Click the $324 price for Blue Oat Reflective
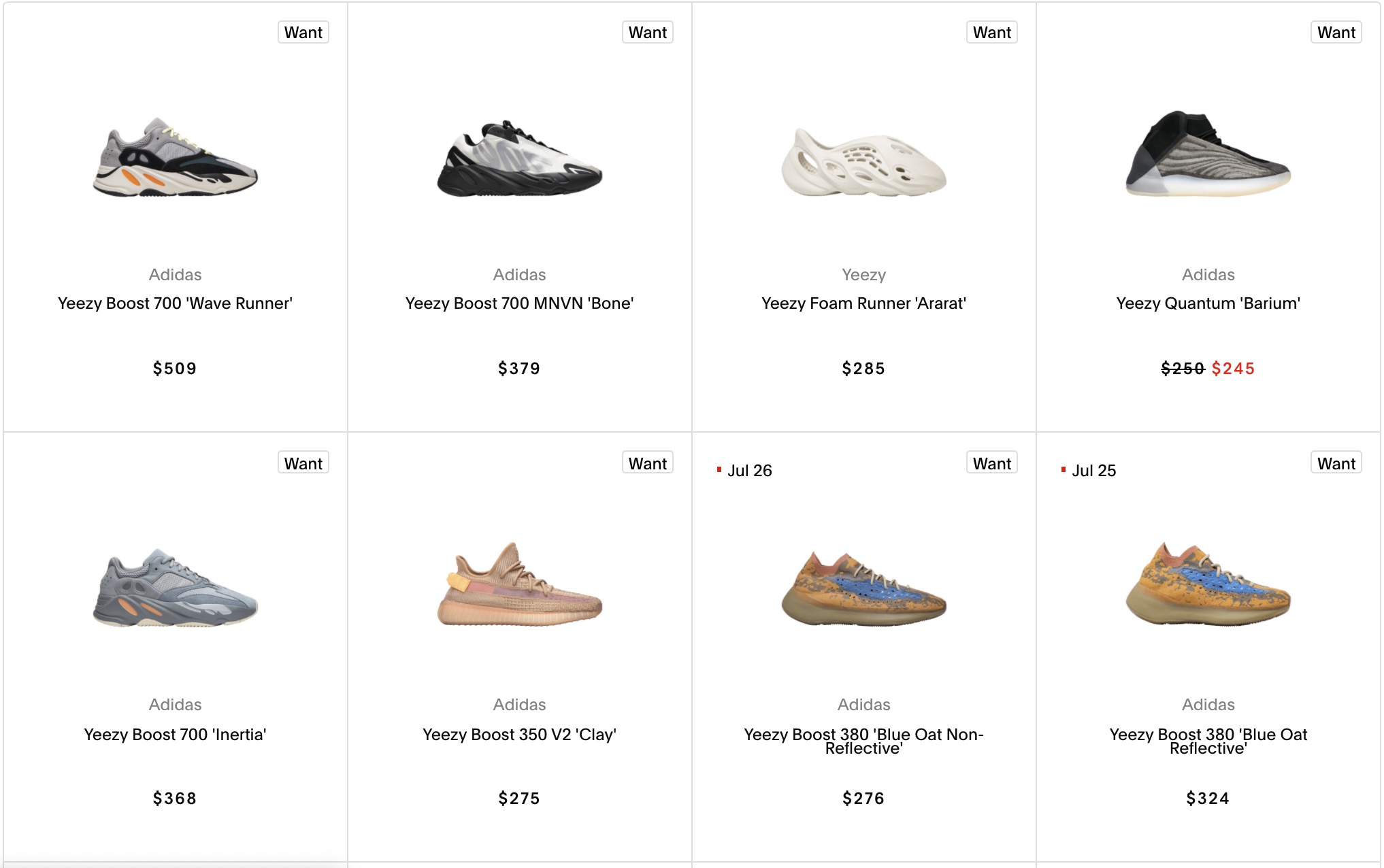 point(1208,799)
